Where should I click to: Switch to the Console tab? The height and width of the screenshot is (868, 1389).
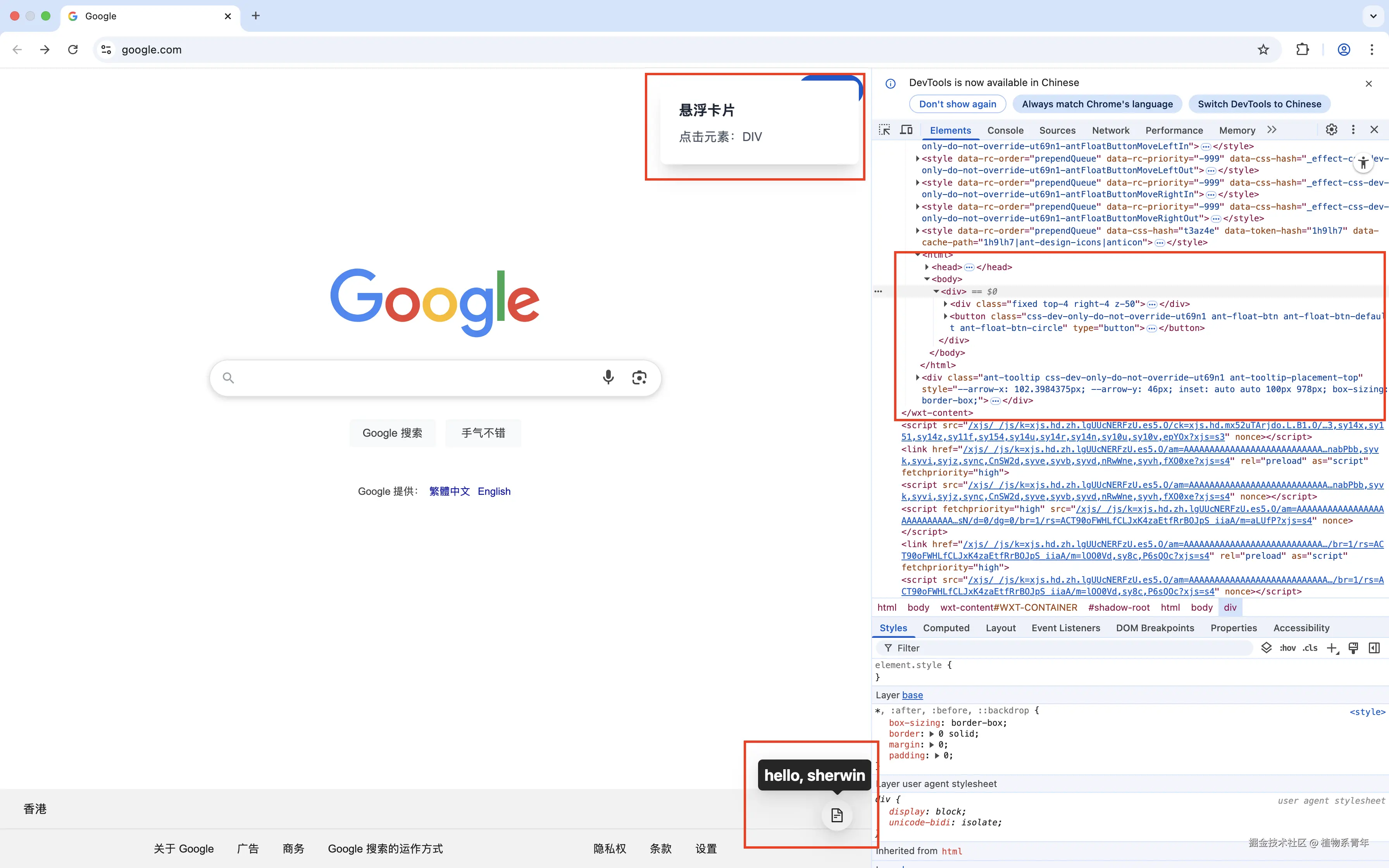1005,130
